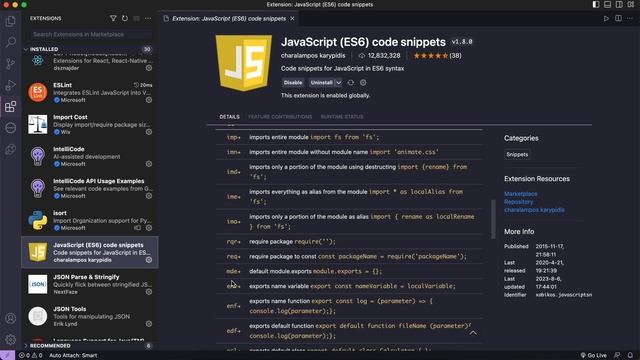
Task: Select IntelliCode extension entry
Action: (90, 156)
